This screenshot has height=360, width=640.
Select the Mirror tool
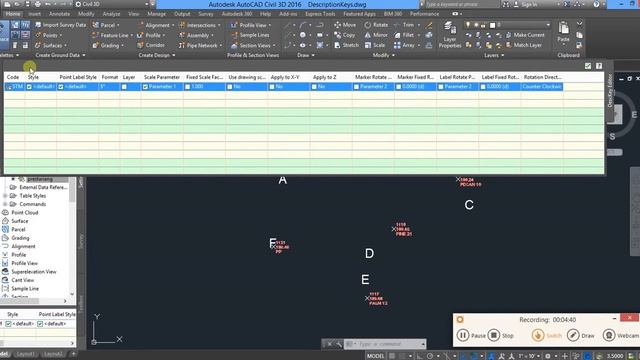click(x=376, y=35)
